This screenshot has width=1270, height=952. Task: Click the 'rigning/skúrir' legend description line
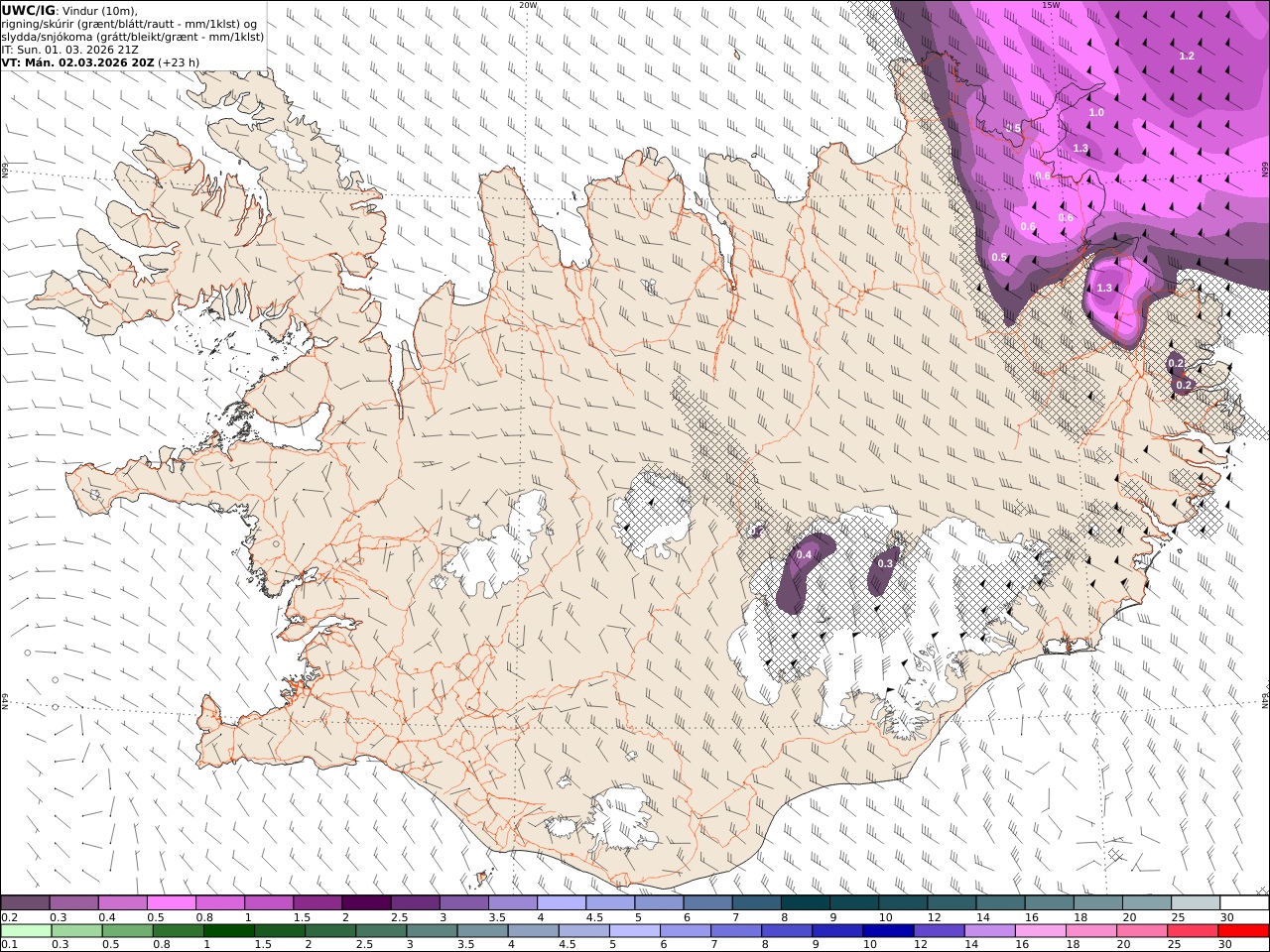(129, 24)
